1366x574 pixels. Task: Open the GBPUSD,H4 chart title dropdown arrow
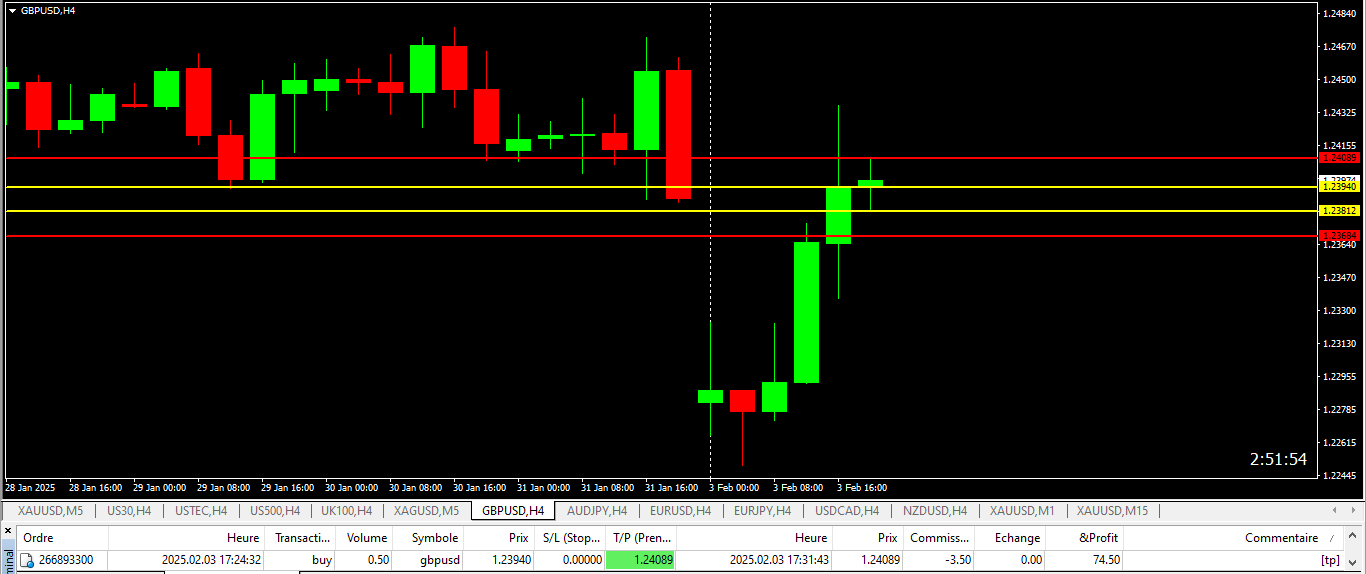12,10
